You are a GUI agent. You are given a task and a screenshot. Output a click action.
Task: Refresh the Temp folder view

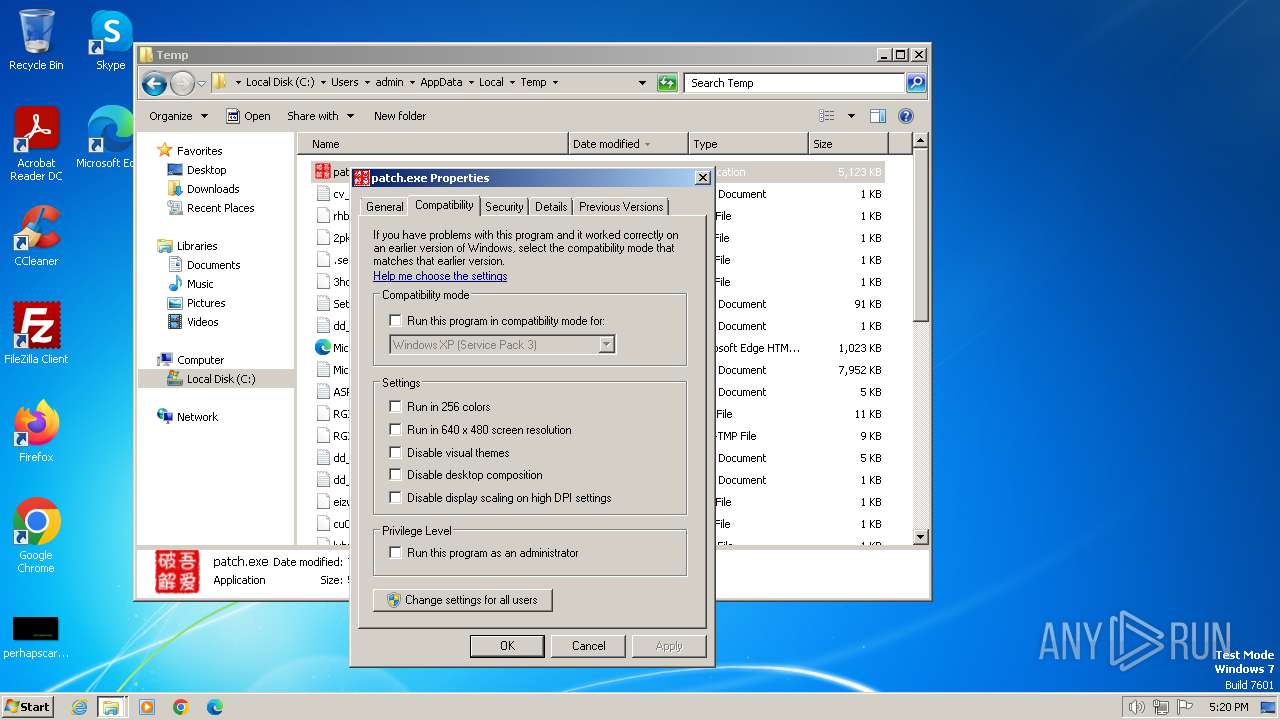pyautogui.click(x=667, y=83)
